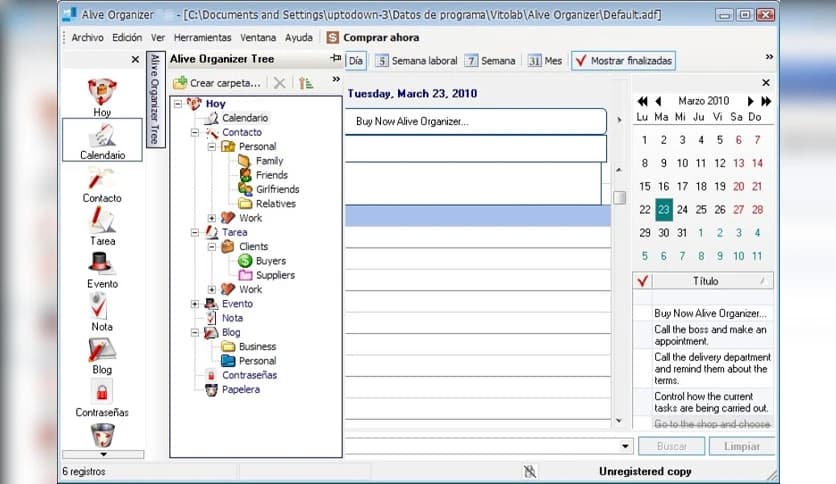The width and height of the screenshot is (836, 484).
Task: Open the Contacto sidebar icon
Action: [x=102, y=184]
